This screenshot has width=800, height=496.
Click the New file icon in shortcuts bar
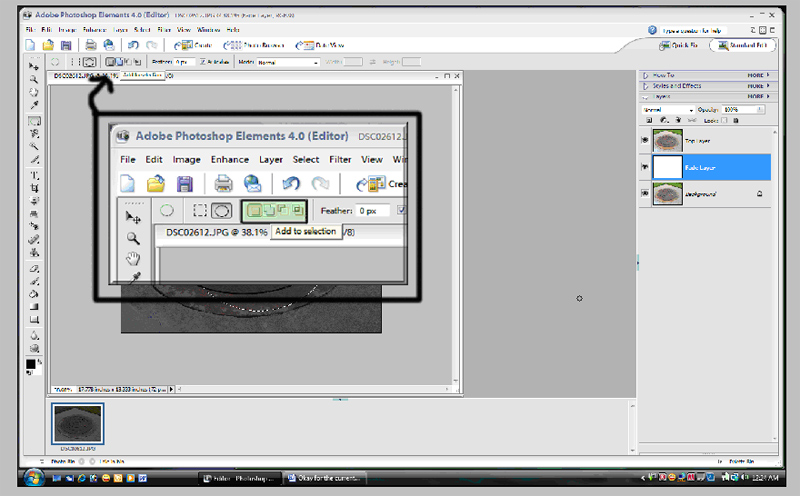click(30, 45)
